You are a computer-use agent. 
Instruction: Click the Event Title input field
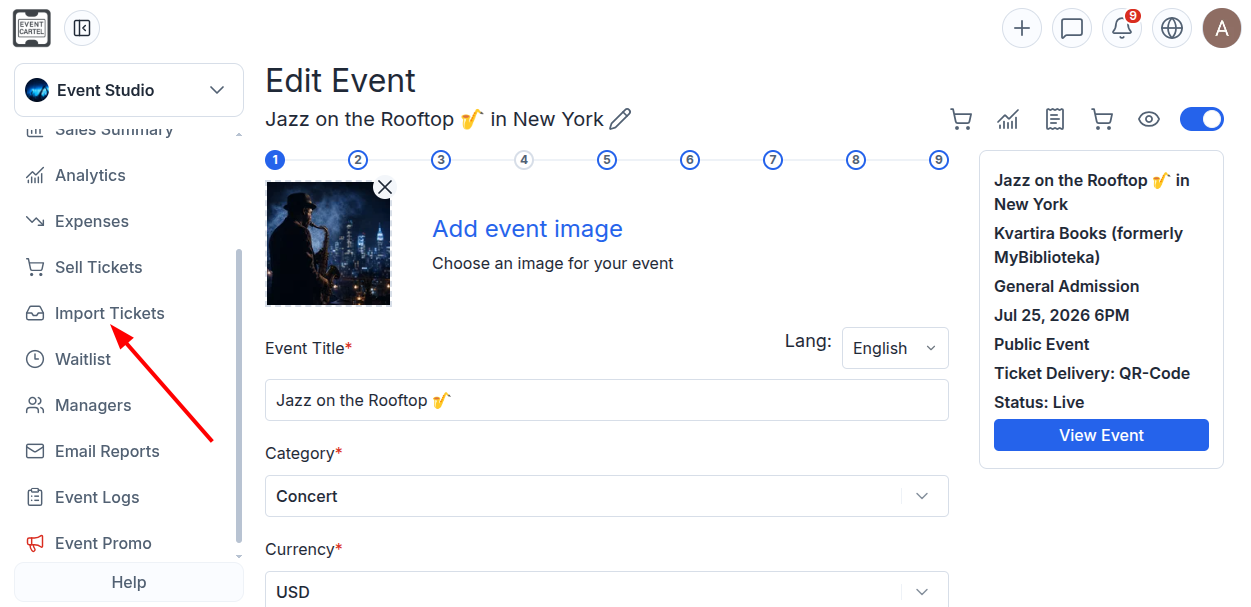(607, 400)
